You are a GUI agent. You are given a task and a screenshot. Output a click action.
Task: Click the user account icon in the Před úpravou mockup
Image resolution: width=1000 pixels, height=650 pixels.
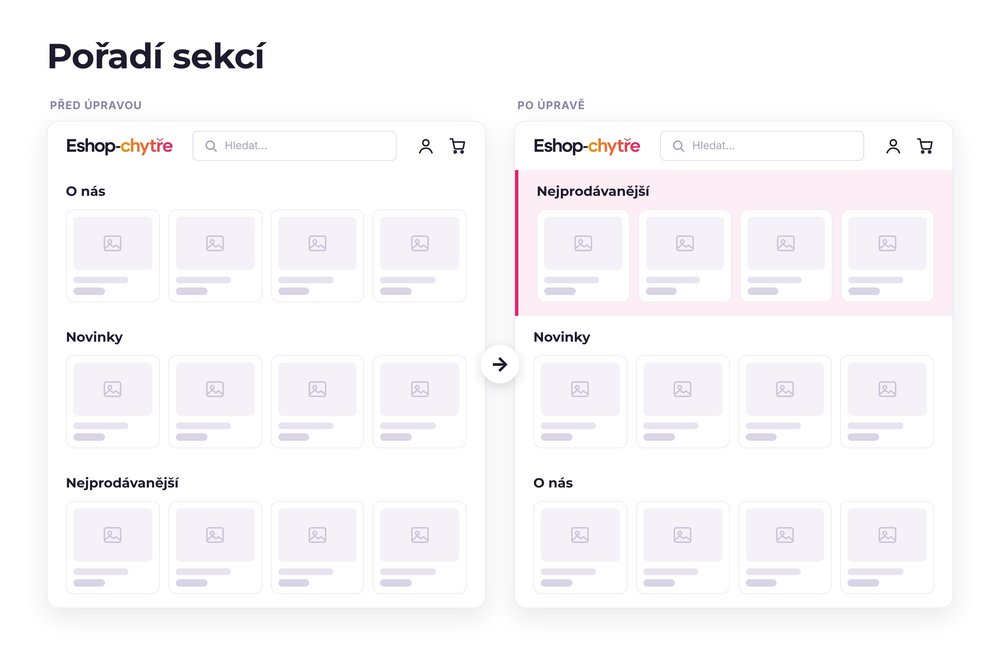(425, 146)
